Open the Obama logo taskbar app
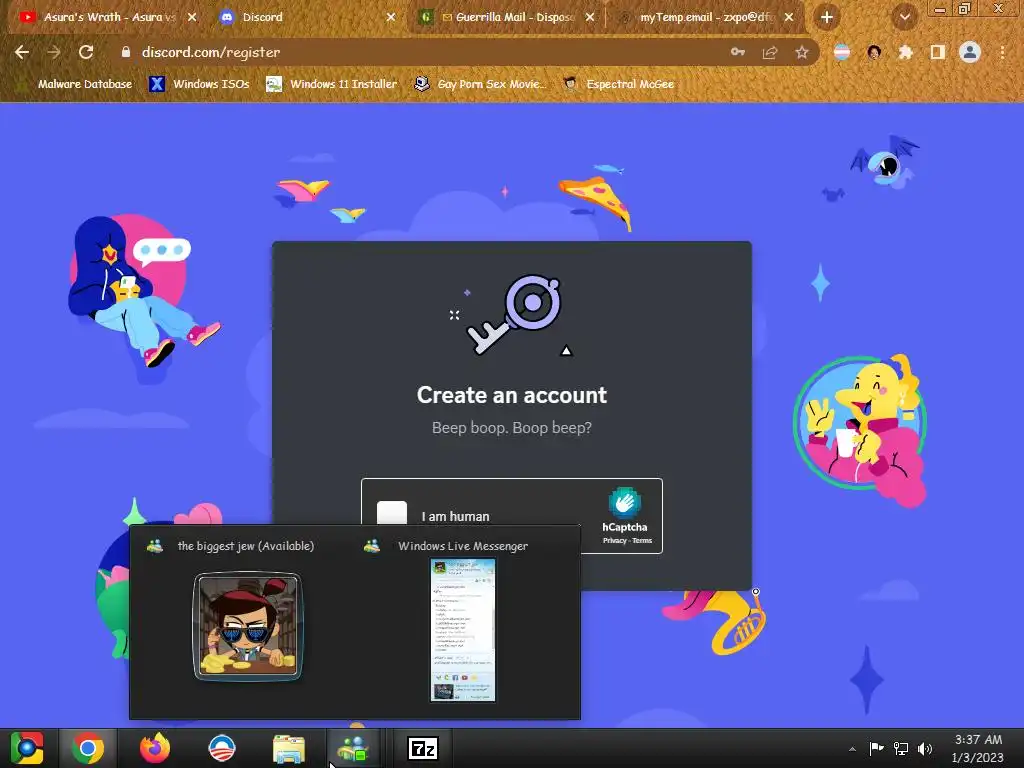 (221, 748)
